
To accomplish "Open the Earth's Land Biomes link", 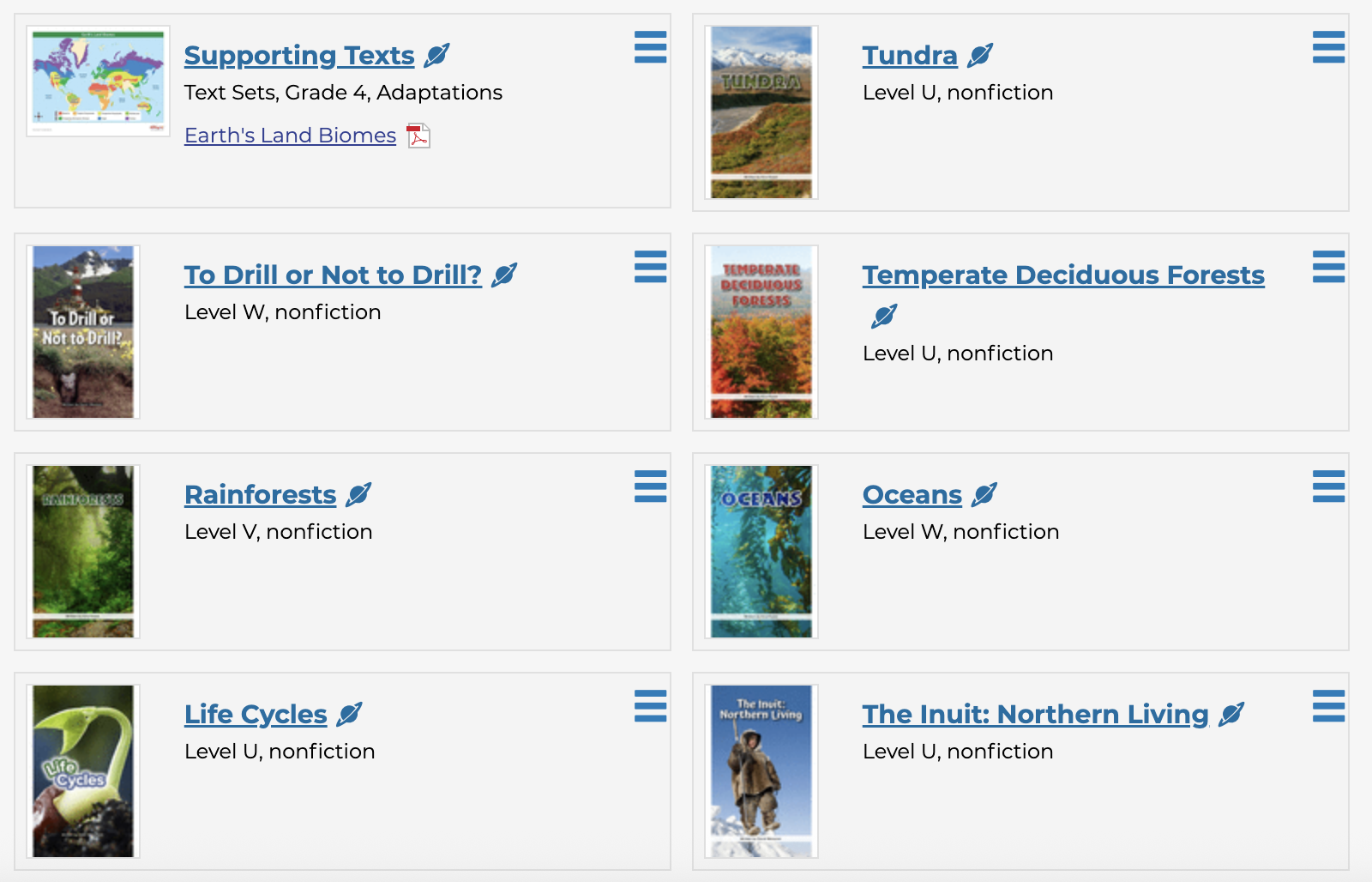I will [x=290, y=136].
